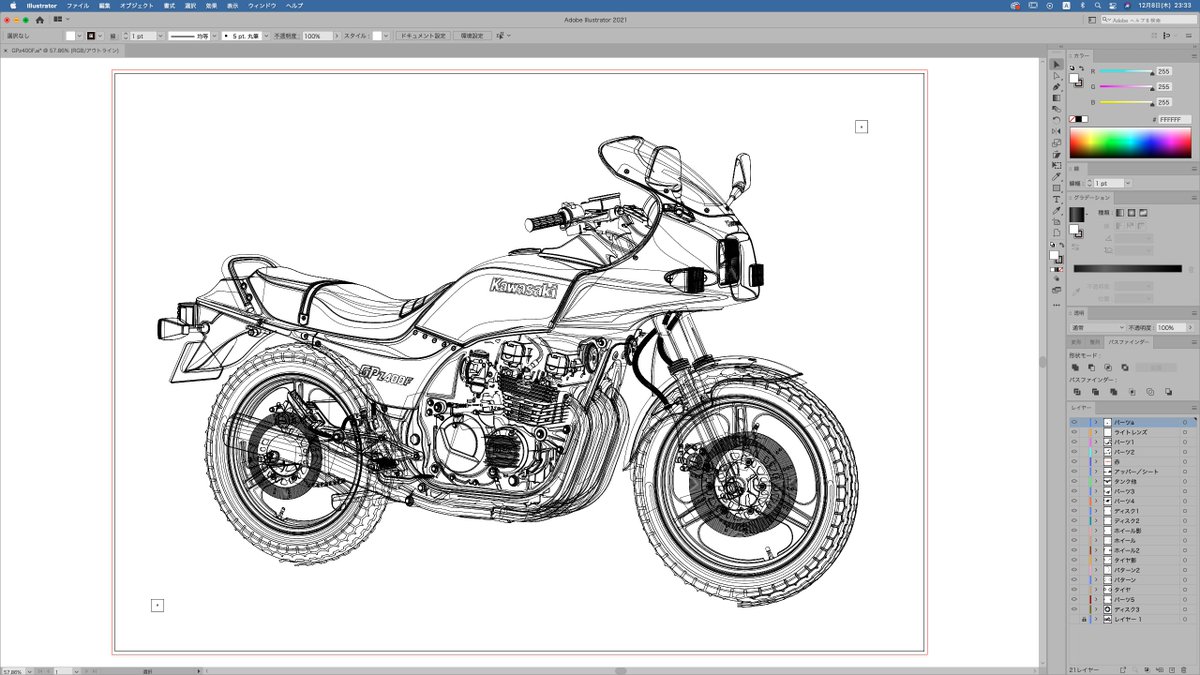Create new layer in Layers panel
This screenshot has width=1200, height=675.
pyautogui.click(x=1172, y=668)
